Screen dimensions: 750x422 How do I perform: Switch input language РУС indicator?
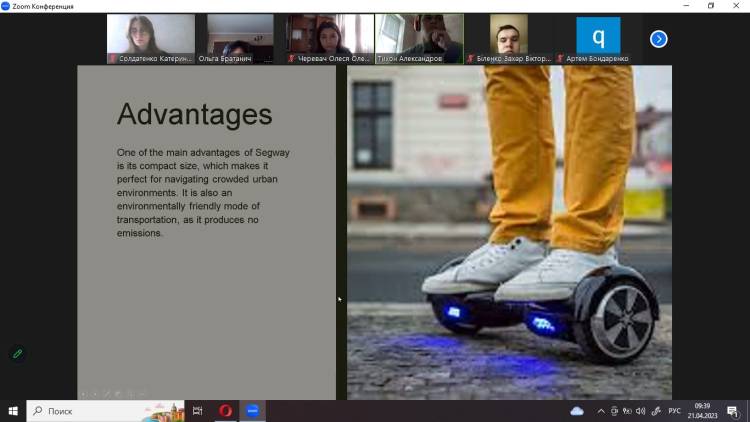click(x=675, y=411)
